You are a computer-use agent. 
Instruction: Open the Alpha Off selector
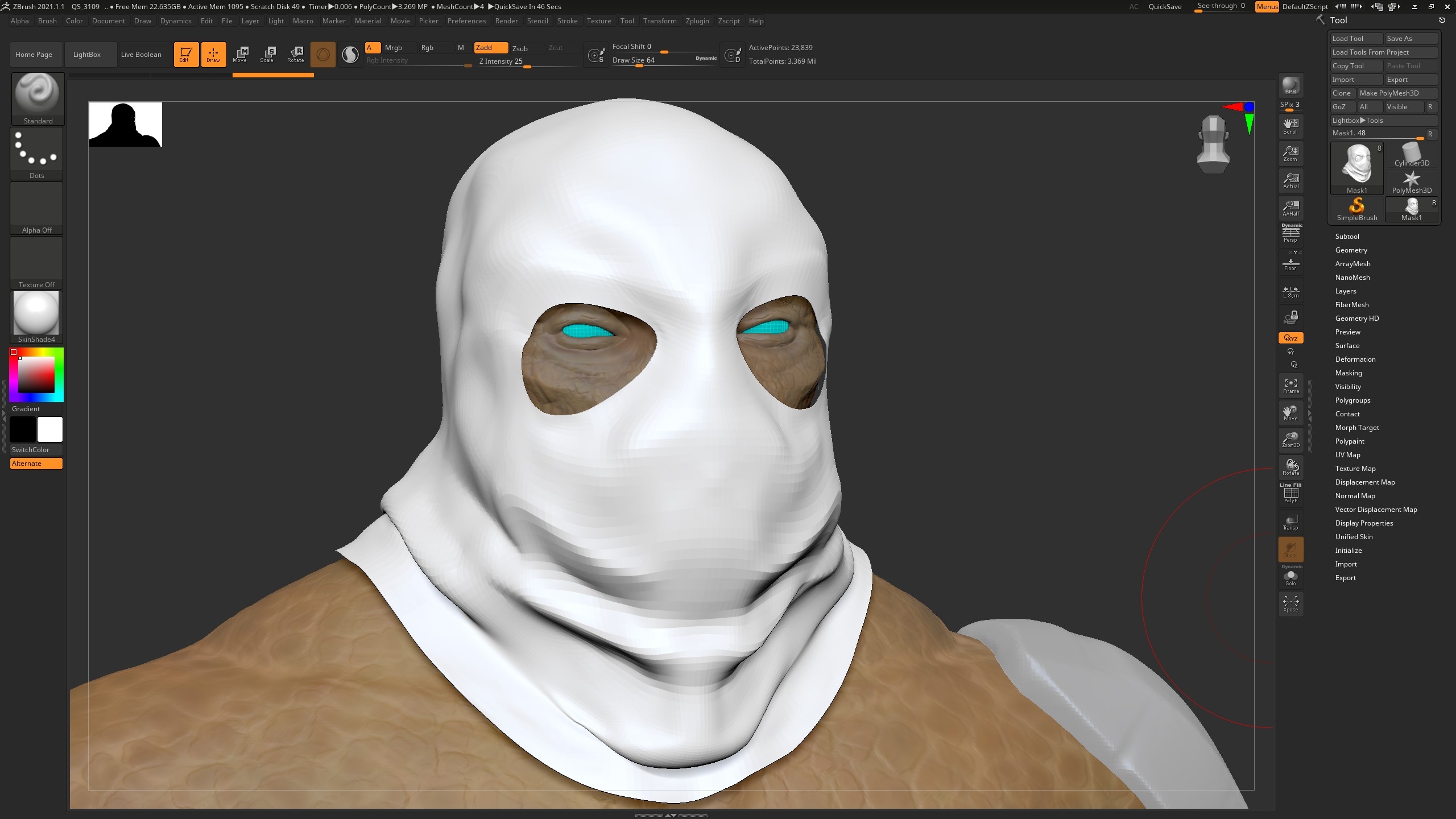37,208
